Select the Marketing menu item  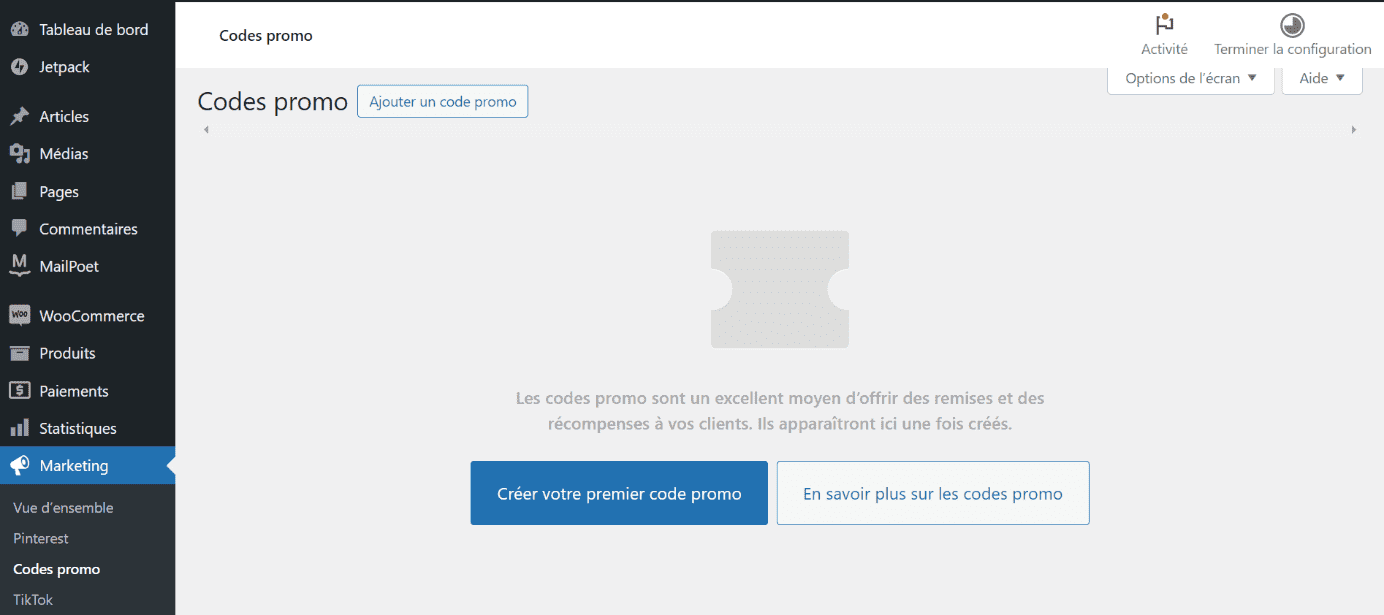point(87,466)
